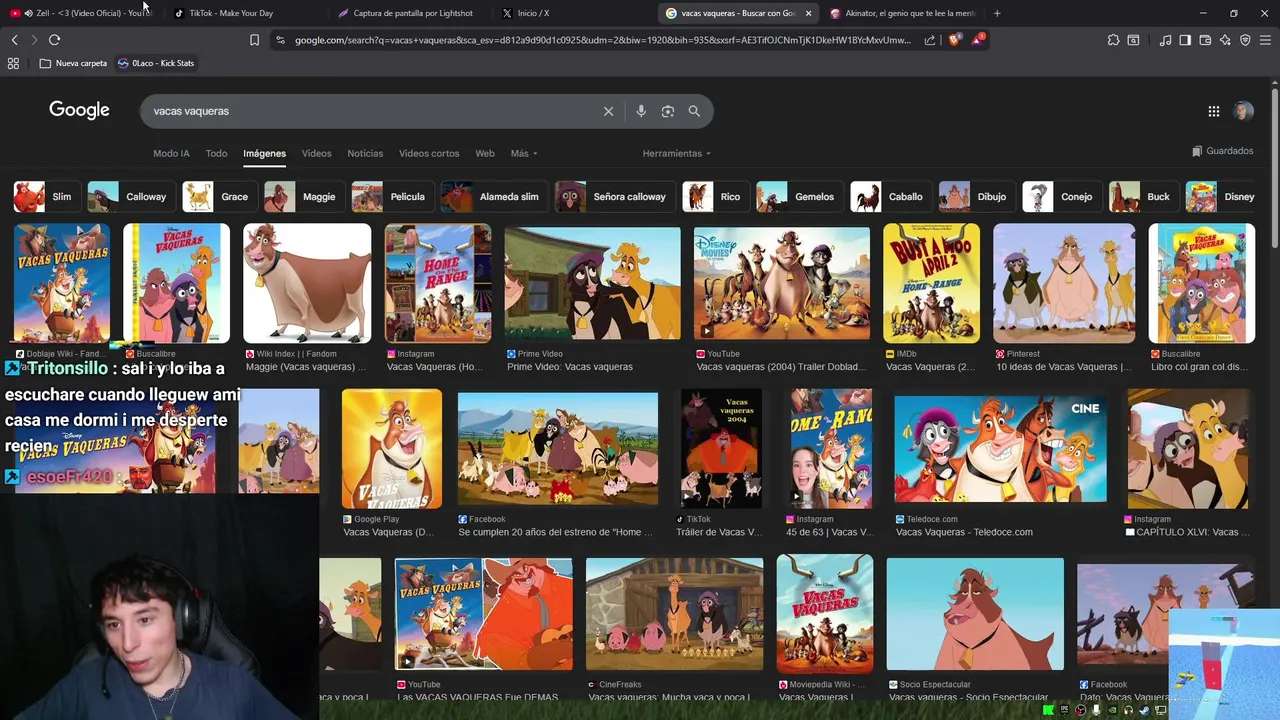Click the browser address bar URL

[603, 40]
